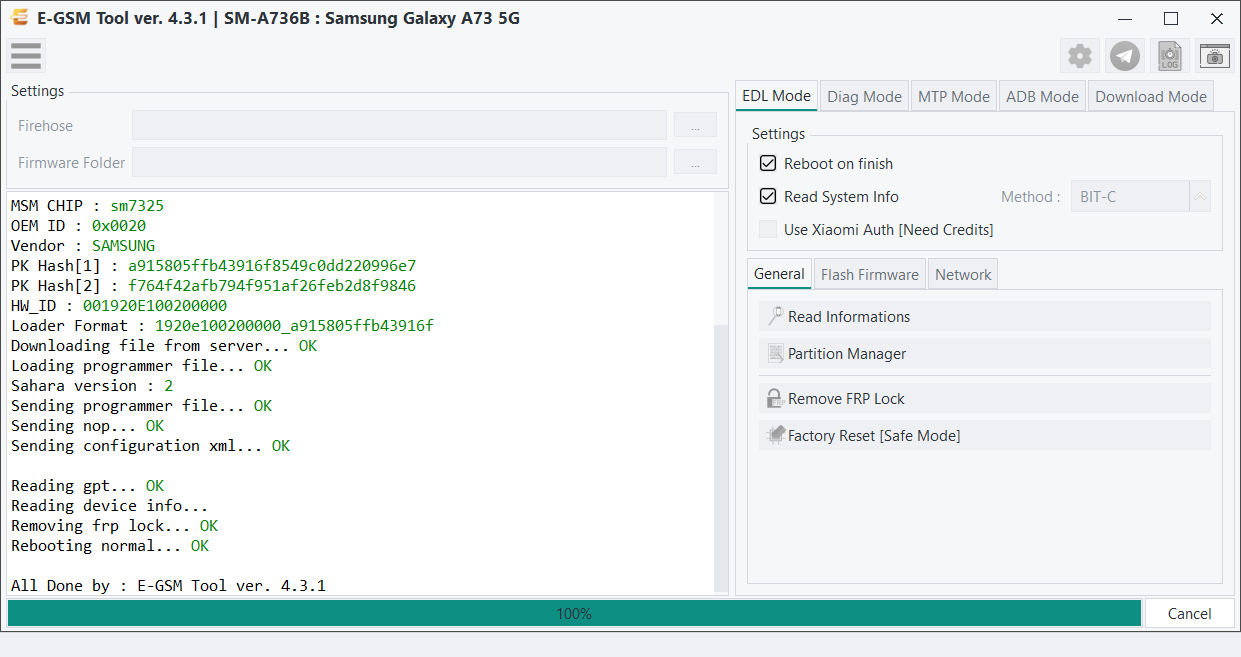The height and width of the screenshot is (657, 1241).
Task: Click the Factory Reset chip icon
Action: [775, 435]
